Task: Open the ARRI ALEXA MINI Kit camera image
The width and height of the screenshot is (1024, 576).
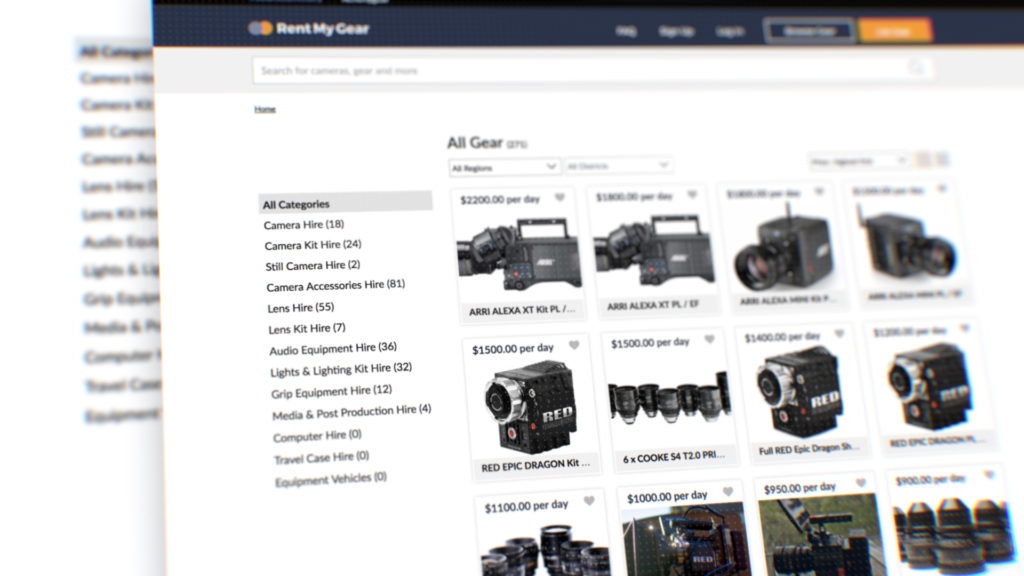Action: pyautogui.click(x=784, y=248)
